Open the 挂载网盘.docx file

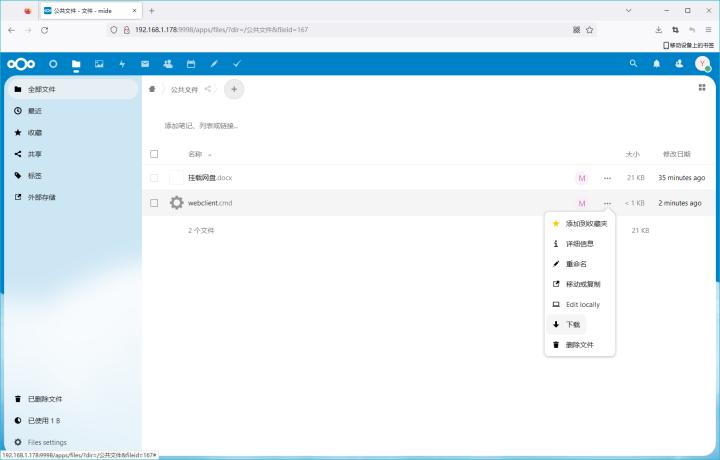210,178
